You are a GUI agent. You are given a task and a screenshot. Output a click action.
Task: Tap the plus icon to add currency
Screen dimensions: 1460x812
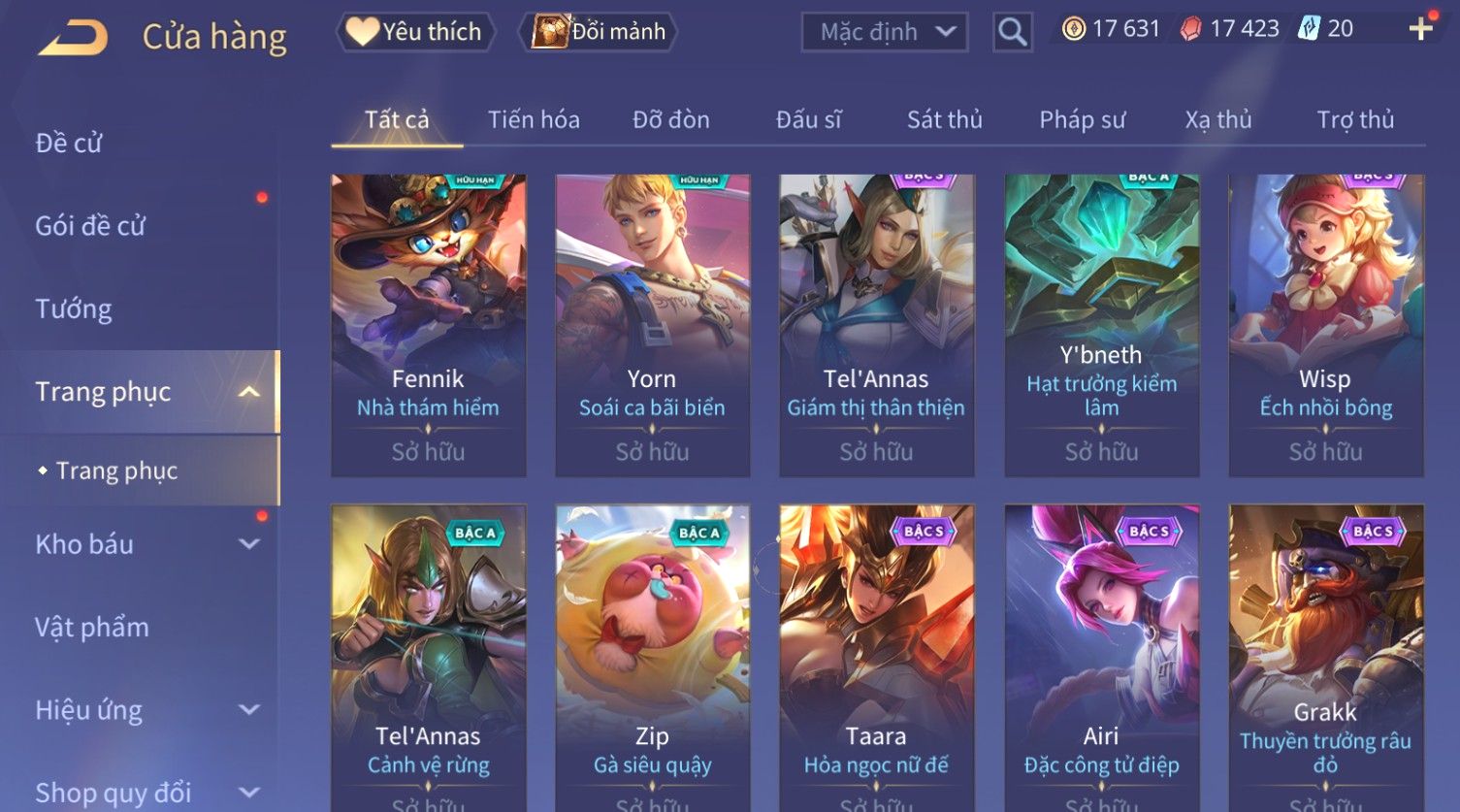coord(1420,29)
